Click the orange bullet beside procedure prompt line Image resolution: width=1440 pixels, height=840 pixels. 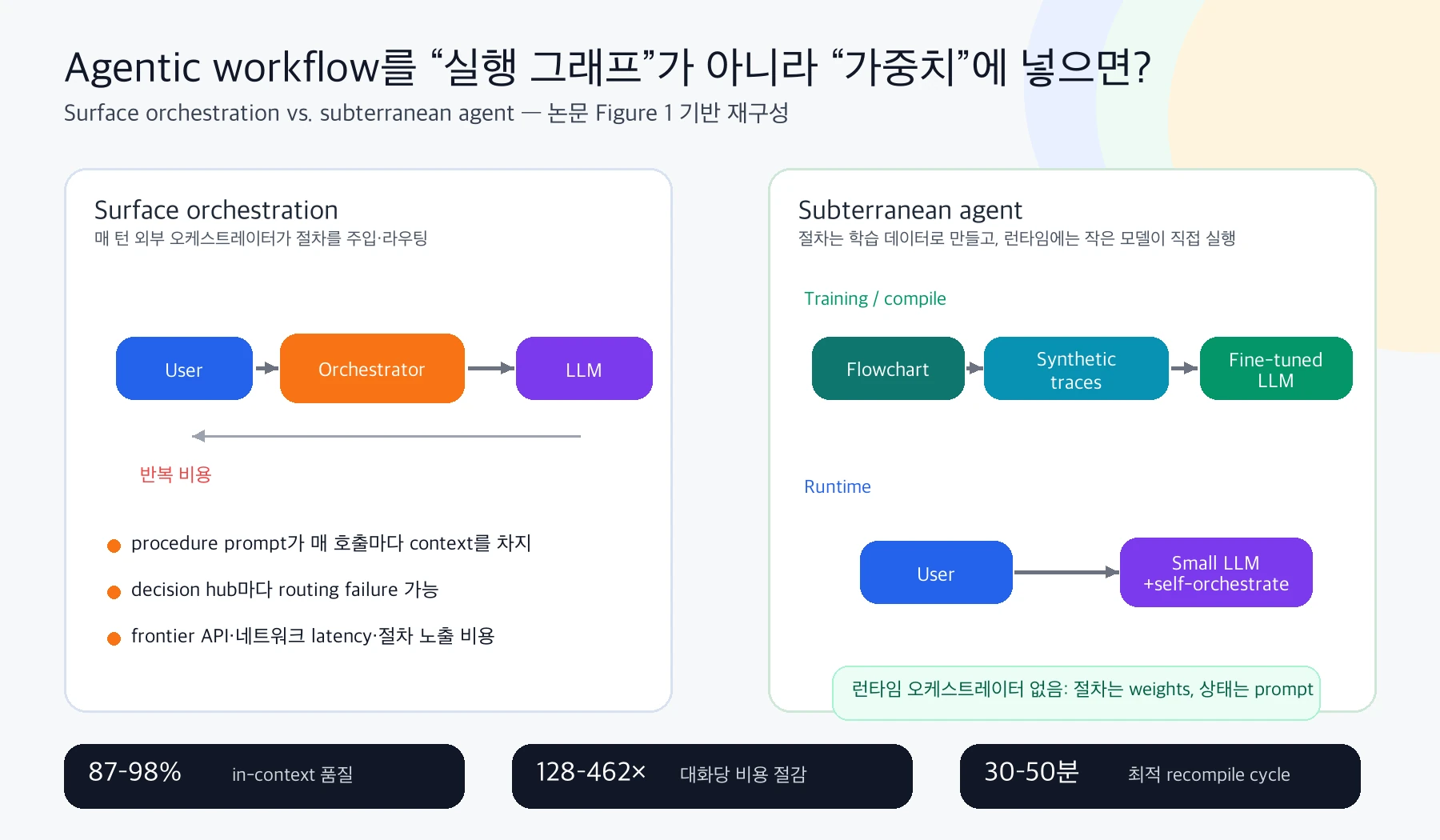pyautogui.click(x=114, y=546)
